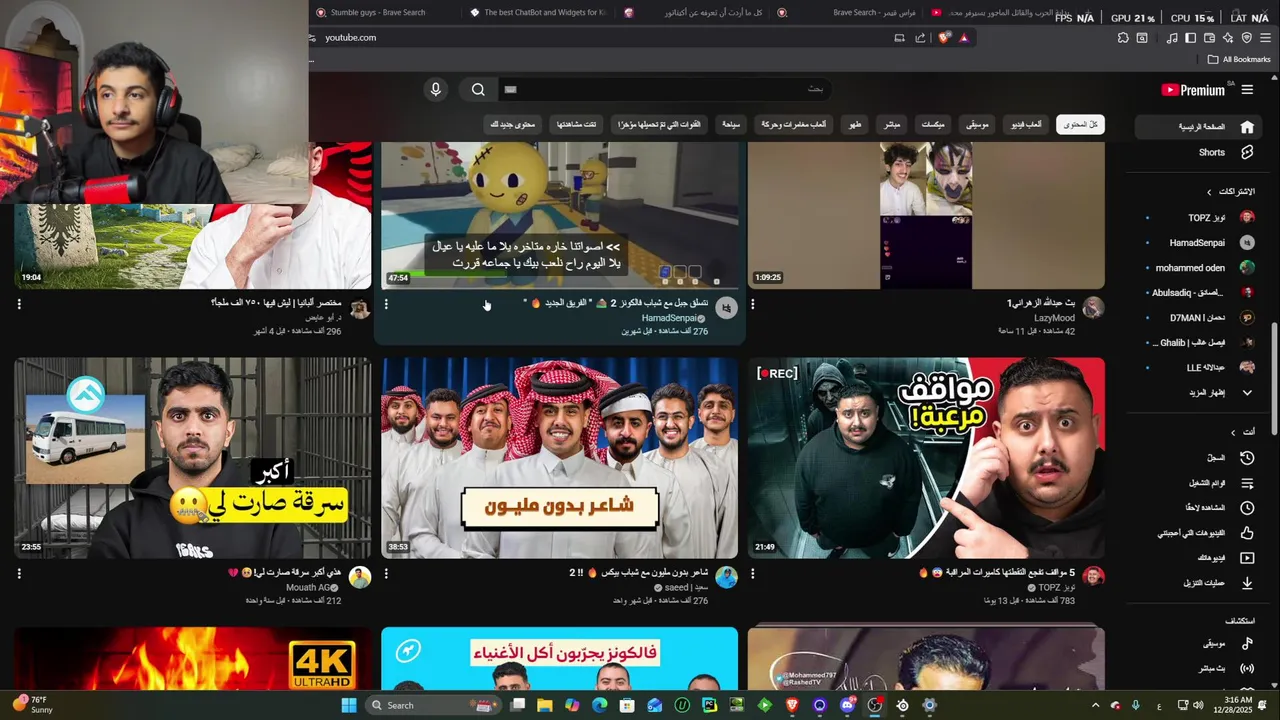Open the All Bookmarks folder
The height and width of the screenshot is (720, 1280).
(x=1238, y=59)
